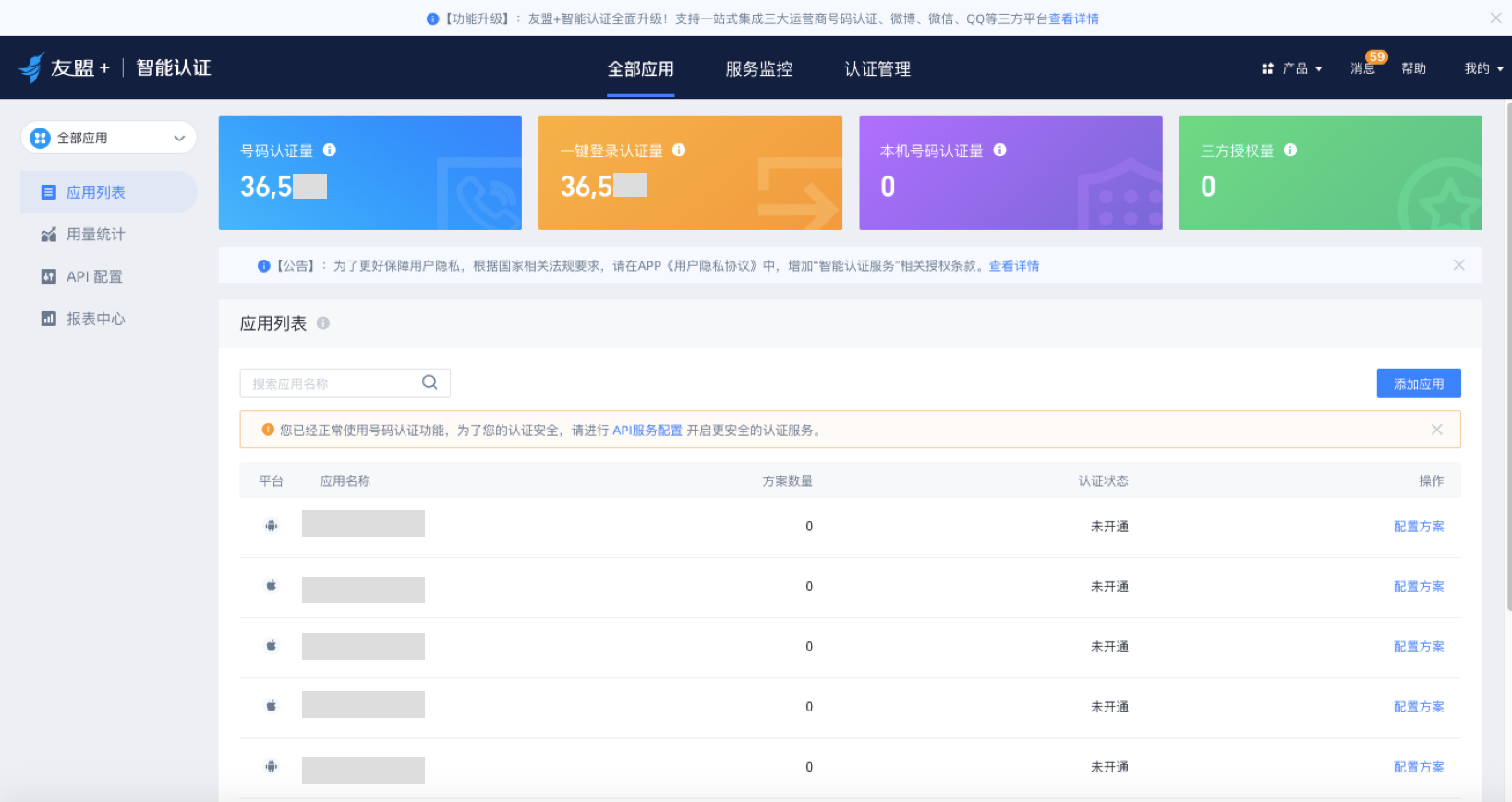Show info for 三方授权量 card

click(x=1290, y=150)
